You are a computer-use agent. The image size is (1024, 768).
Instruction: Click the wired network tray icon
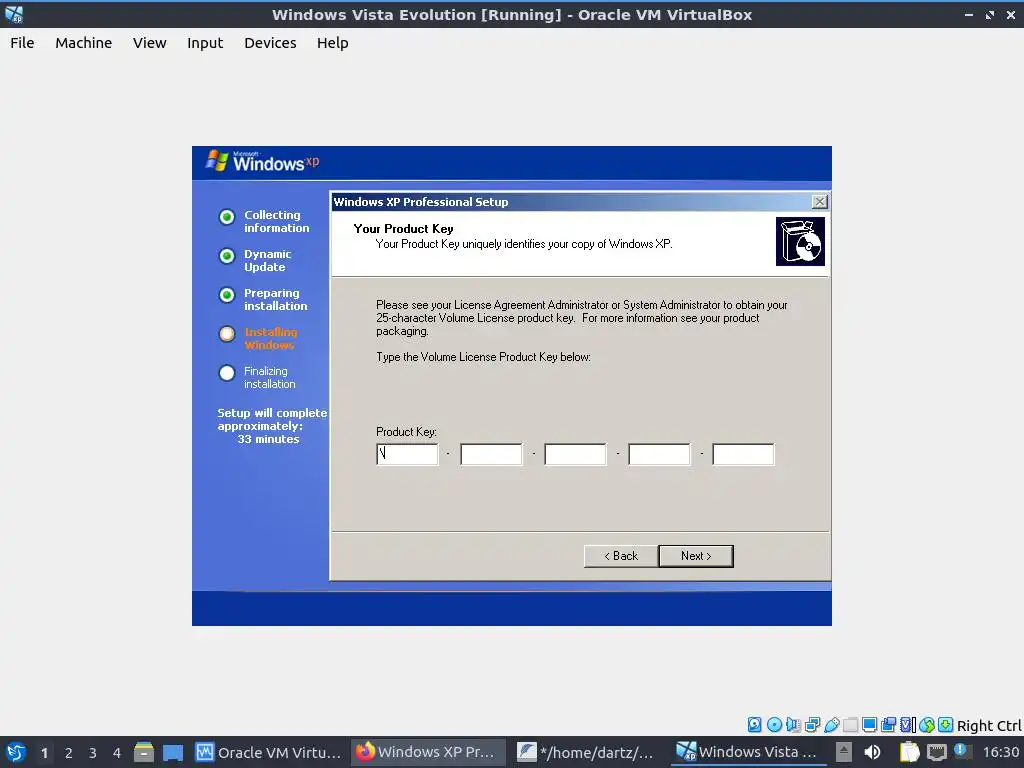tap(936, 752)
